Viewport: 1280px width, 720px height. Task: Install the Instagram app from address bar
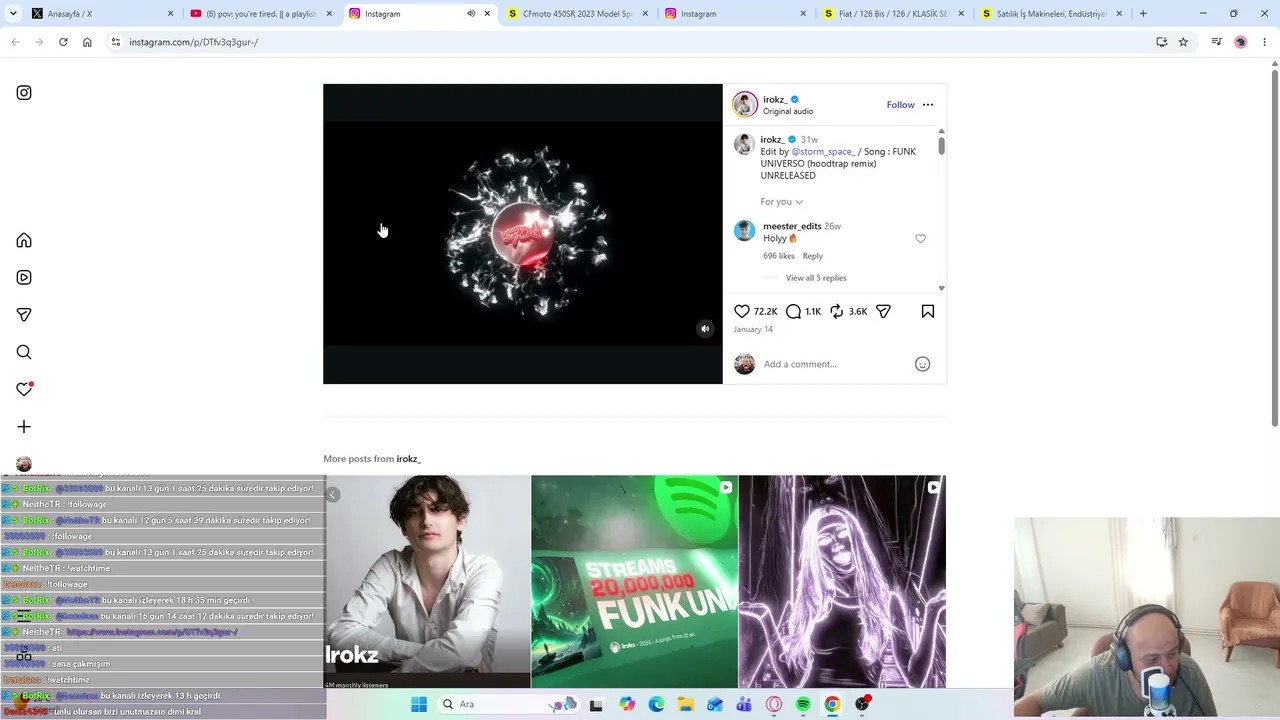coord(1161,42)
